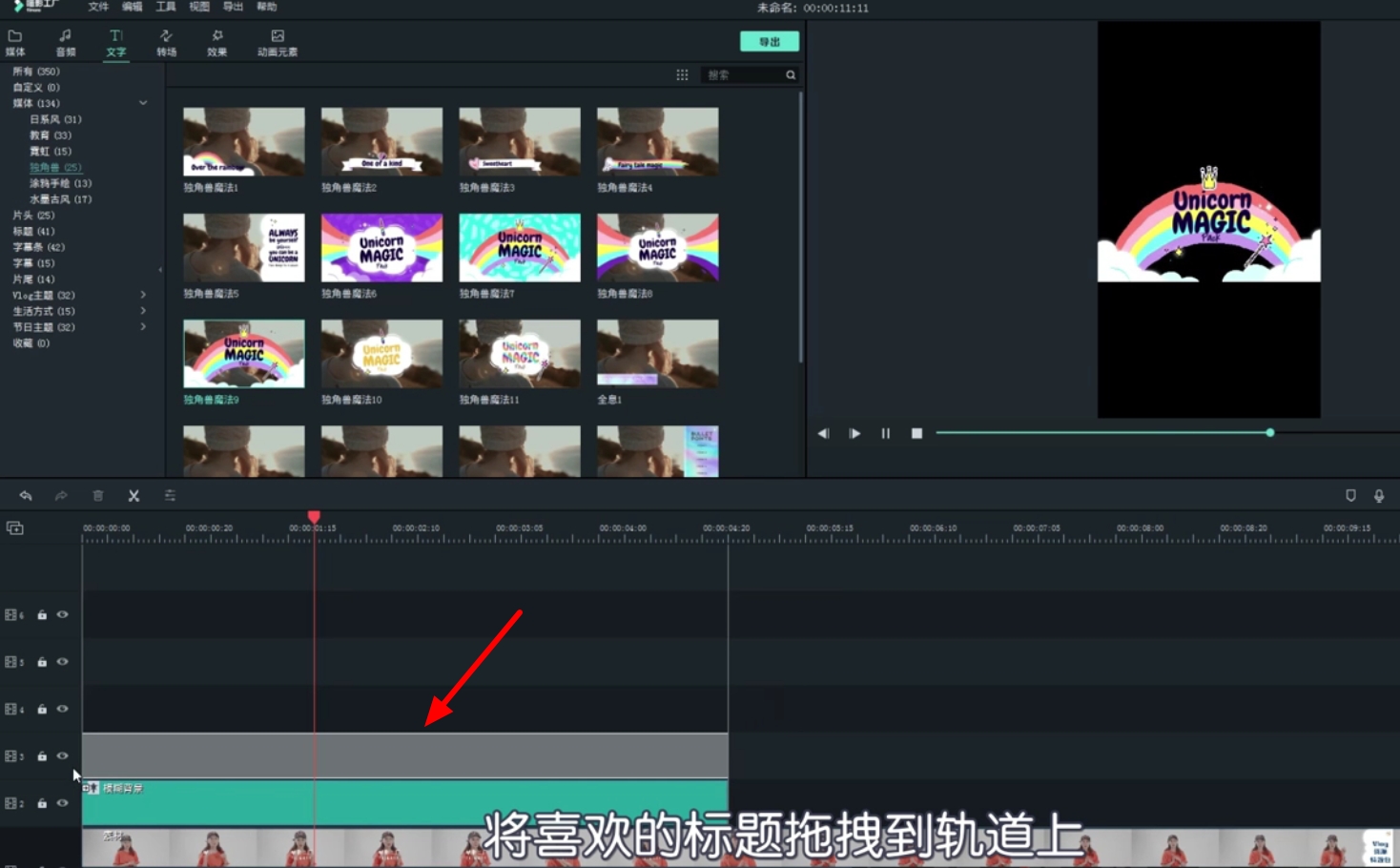Hide track 2 with the eye icon
This screenshot has width=1400, height=868.
(x=63, y=804)
